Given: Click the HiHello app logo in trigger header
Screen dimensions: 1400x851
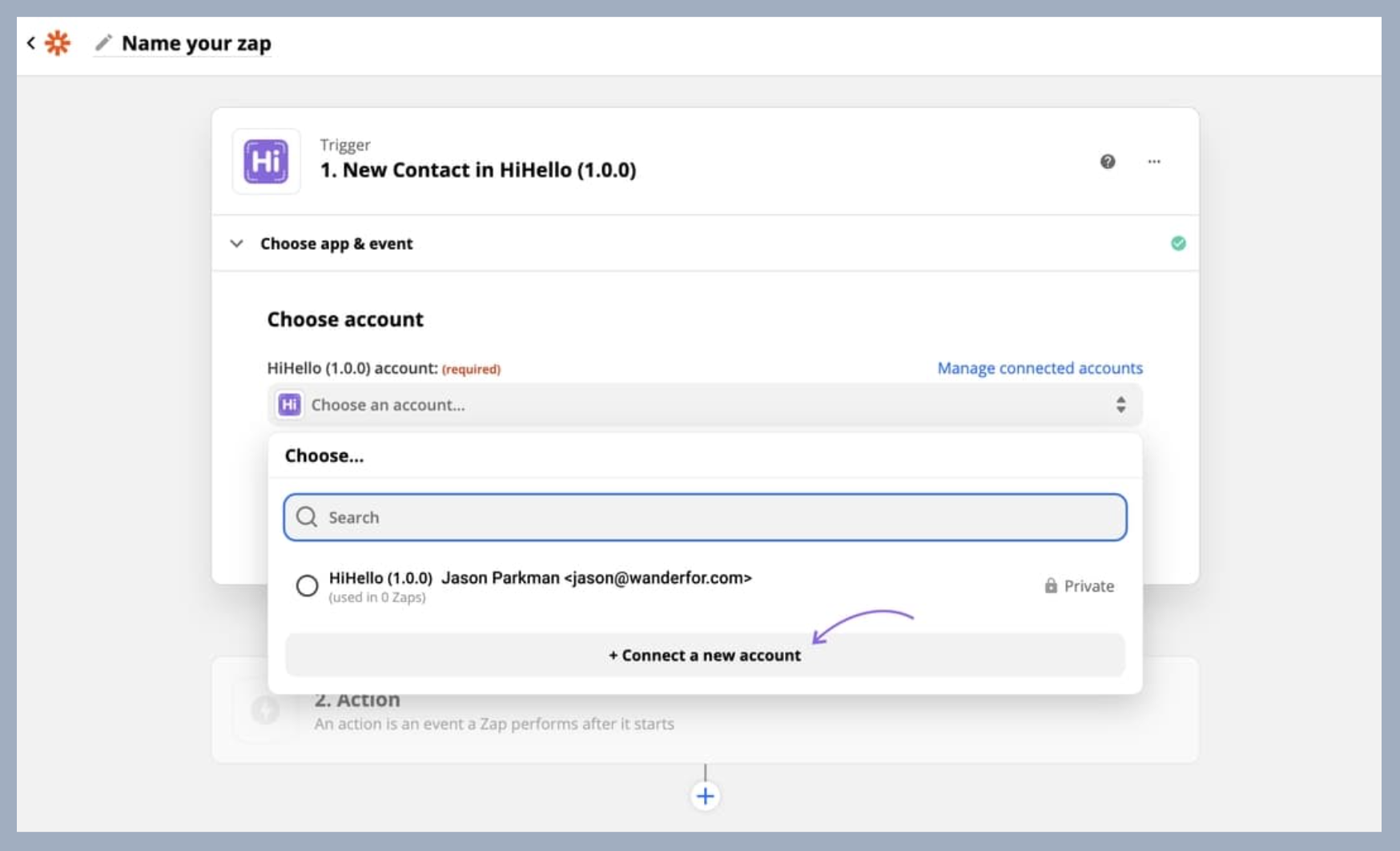Looking at the screenshot, I should (266, 162).
